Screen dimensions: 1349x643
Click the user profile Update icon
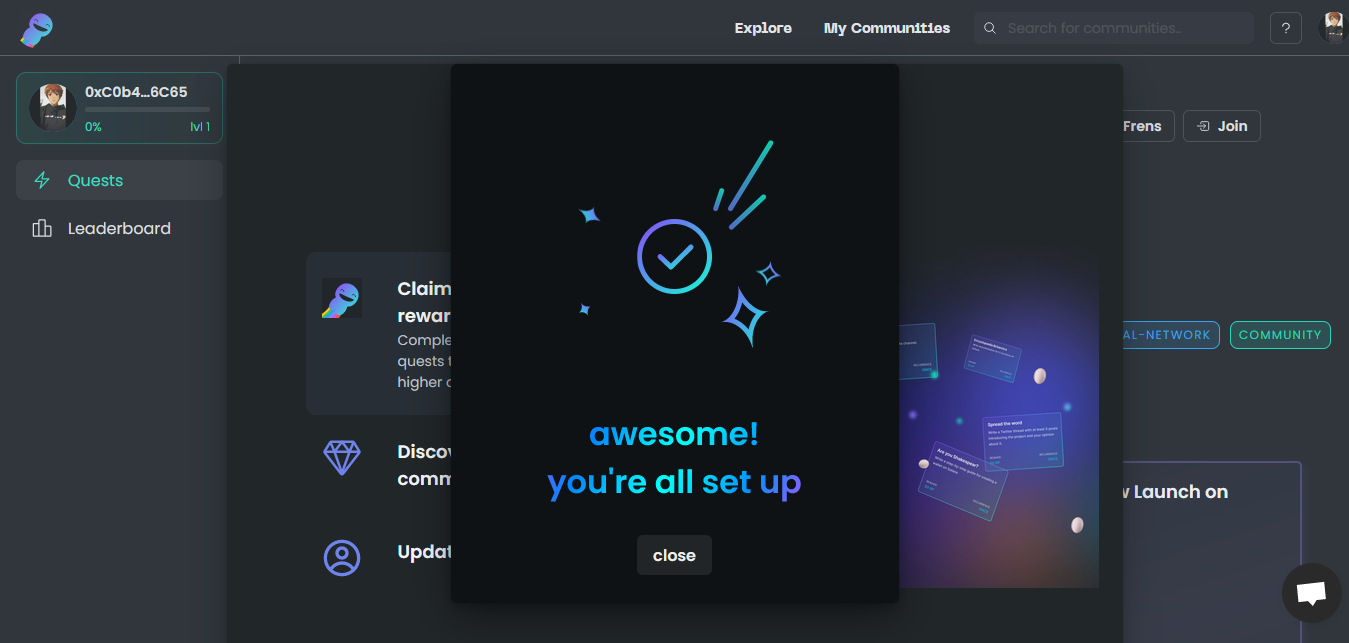[342, 557]
